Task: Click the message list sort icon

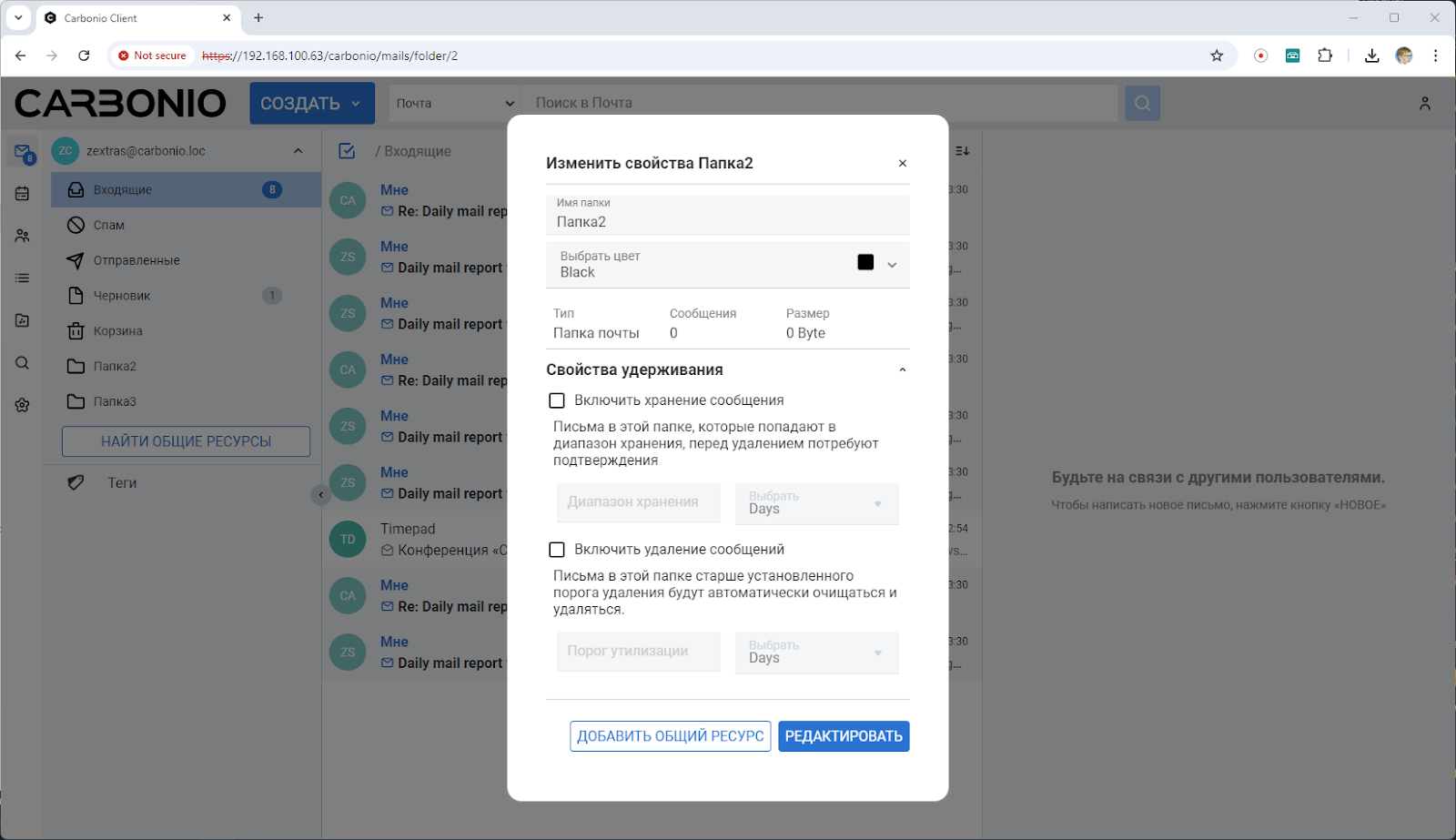Action: pyautogui.click(x=962, y=151)
